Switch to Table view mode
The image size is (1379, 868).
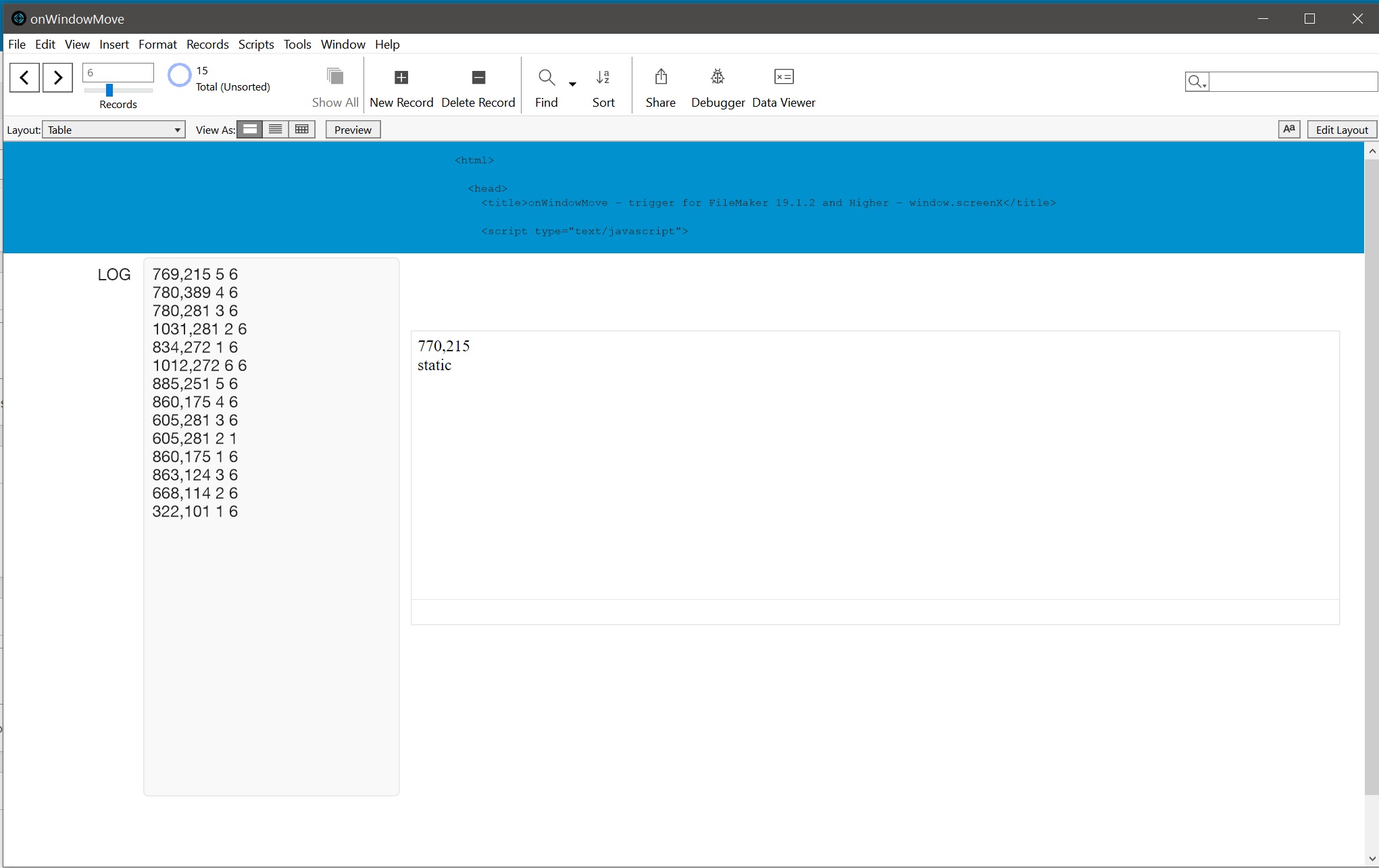pos(302,129)
